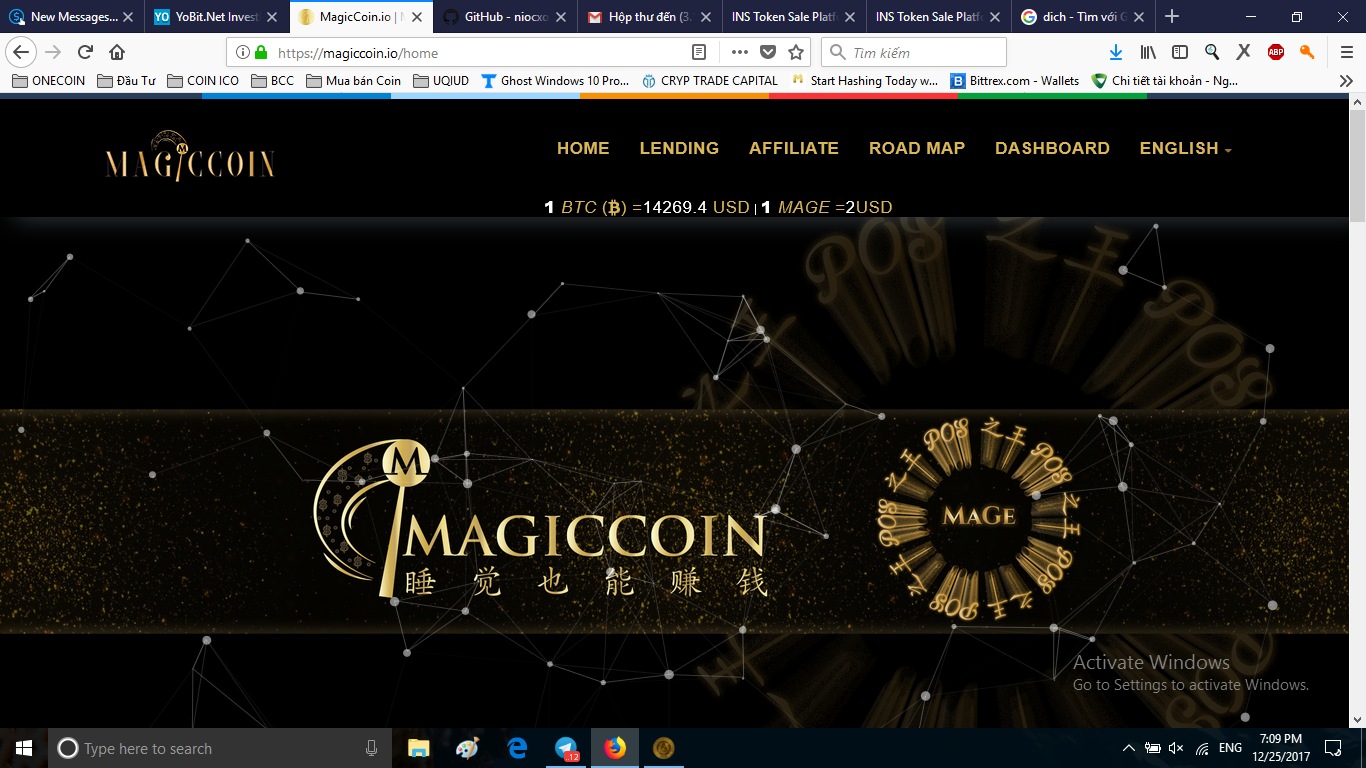Launch Paint from the taskbar
Viewport: 1366px width, 768px height.
467,748
